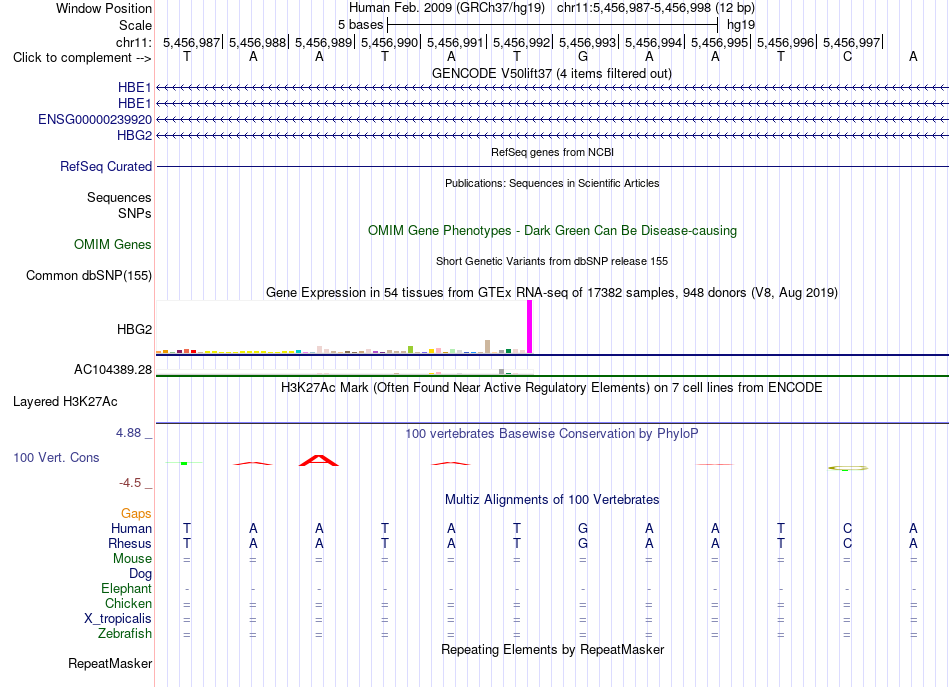Click the 100 Vert. Cons track label
This screenshot has height=687, width=950.
click(56, 457)
